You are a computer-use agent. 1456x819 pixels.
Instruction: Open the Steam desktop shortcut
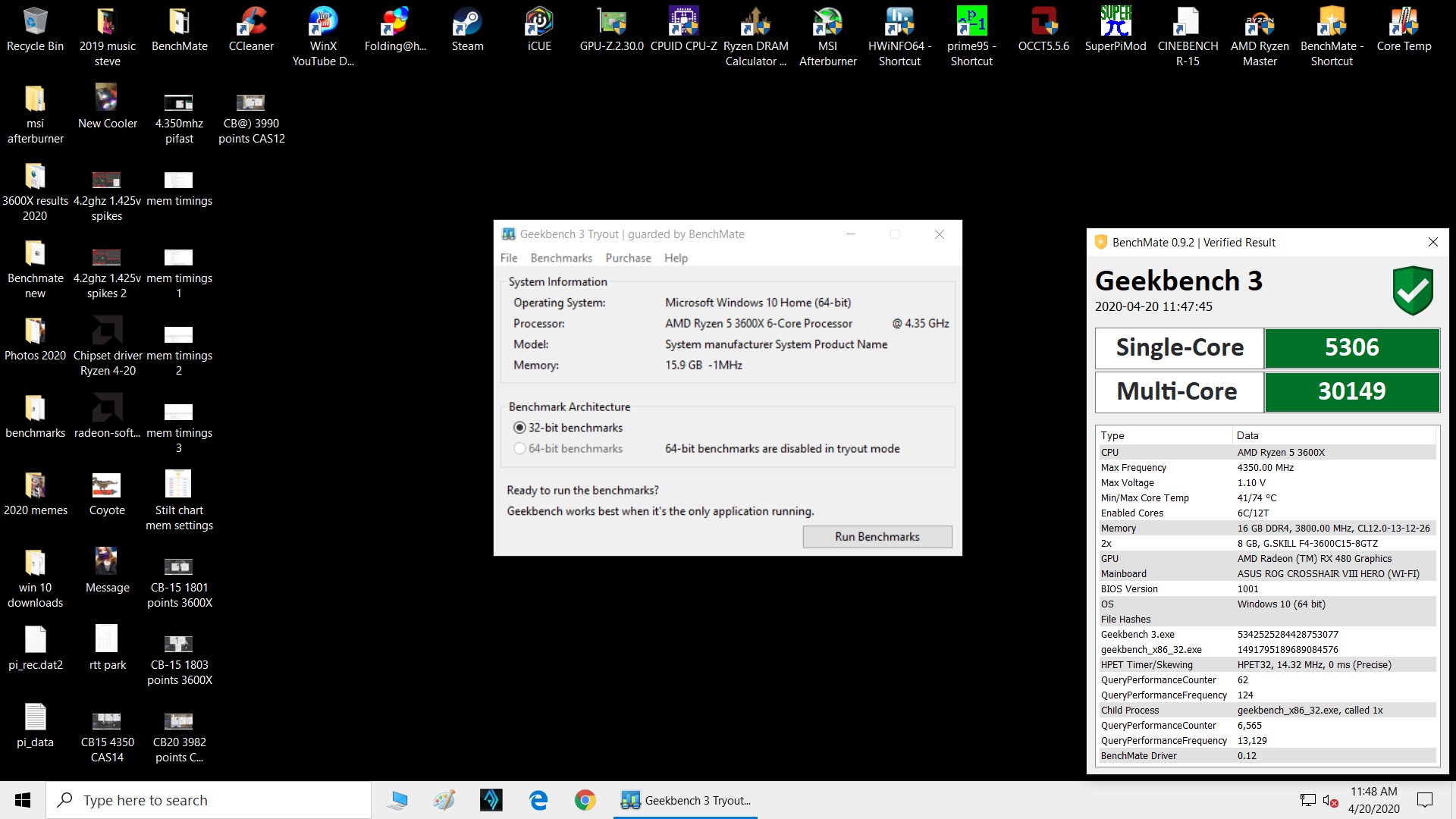(467, 29)
